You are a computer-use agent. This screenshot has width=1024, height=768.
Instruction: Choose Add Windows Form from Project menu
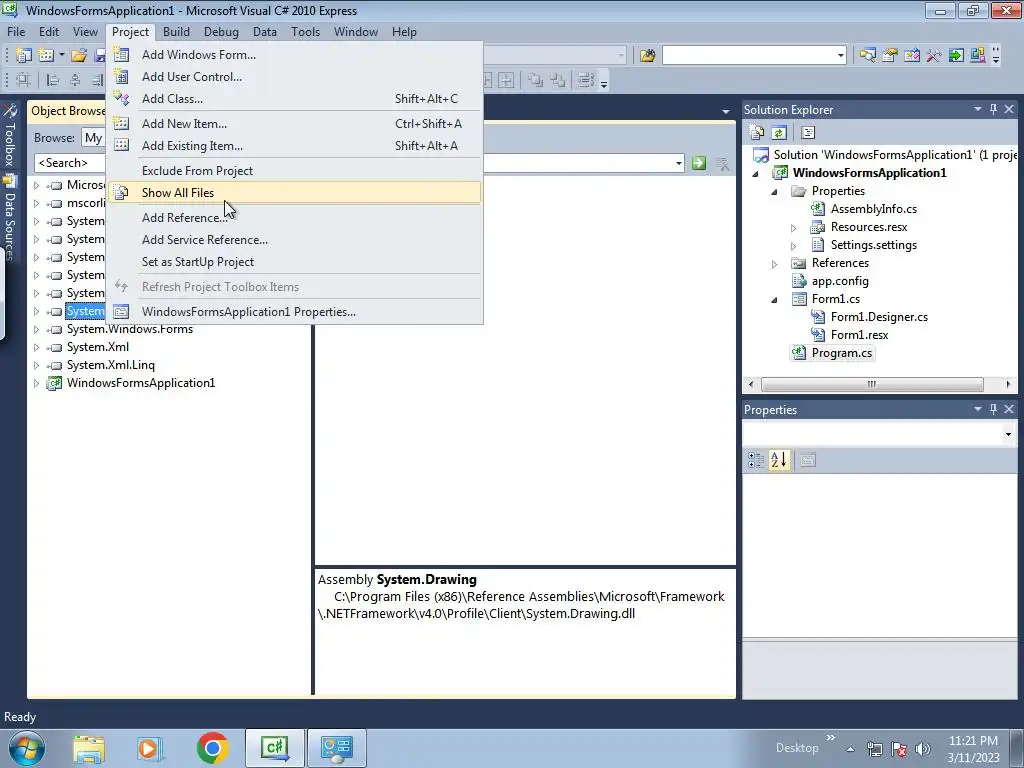295,55
